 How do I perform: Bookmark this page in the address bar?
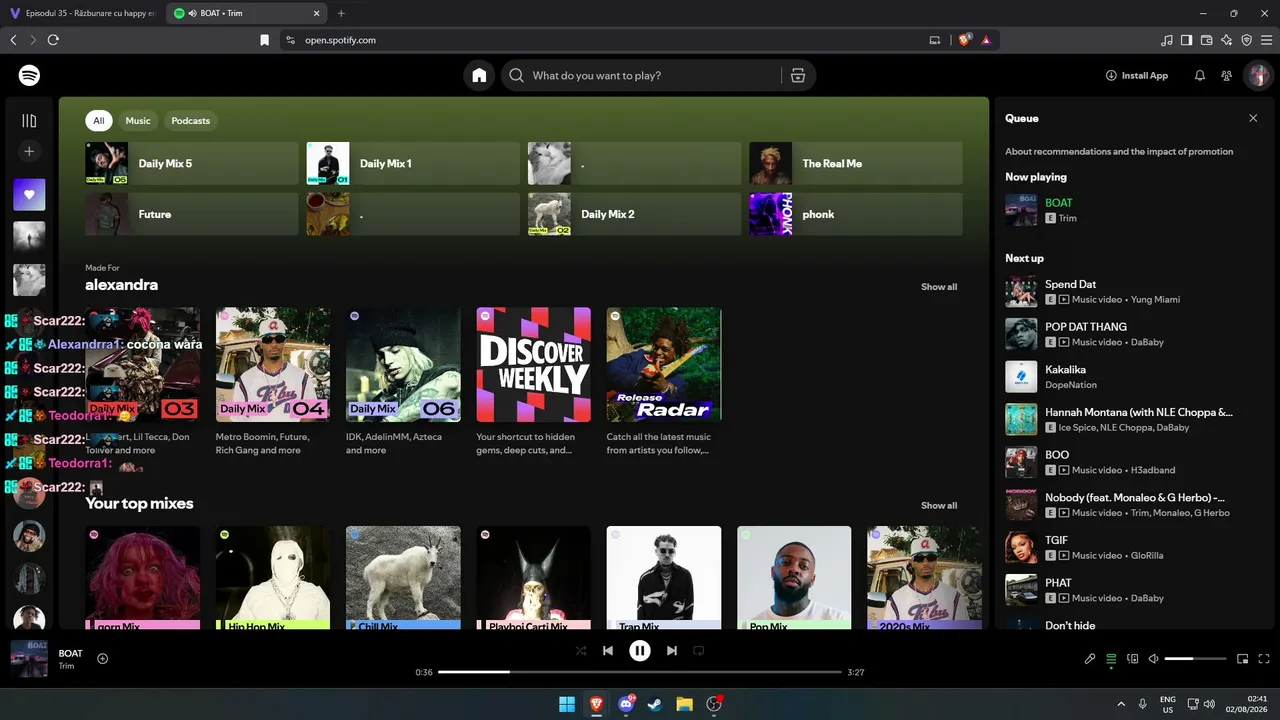tap(264, 40)
